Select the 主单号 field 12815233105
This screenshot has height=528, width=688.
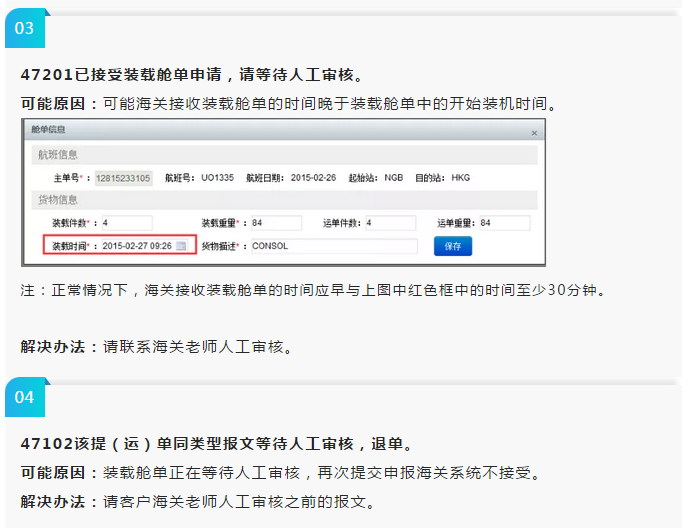tap(123, 178)
